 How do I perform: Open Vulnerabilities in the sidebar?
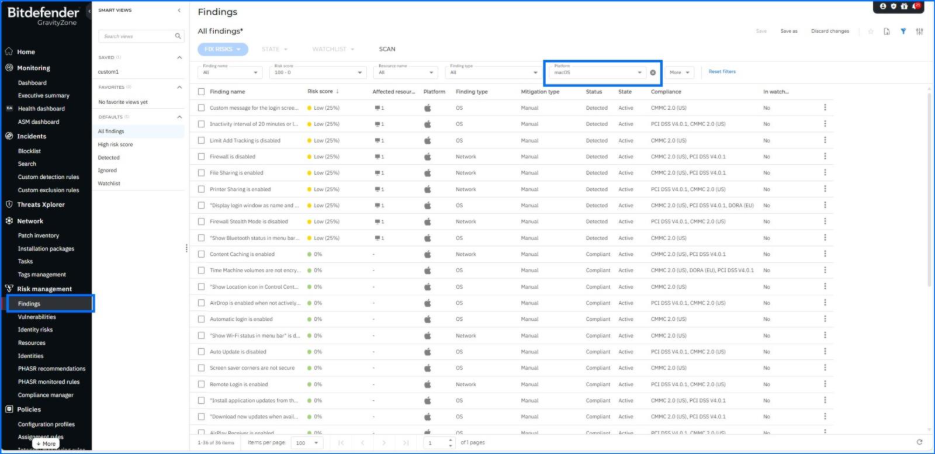[37, 317]
